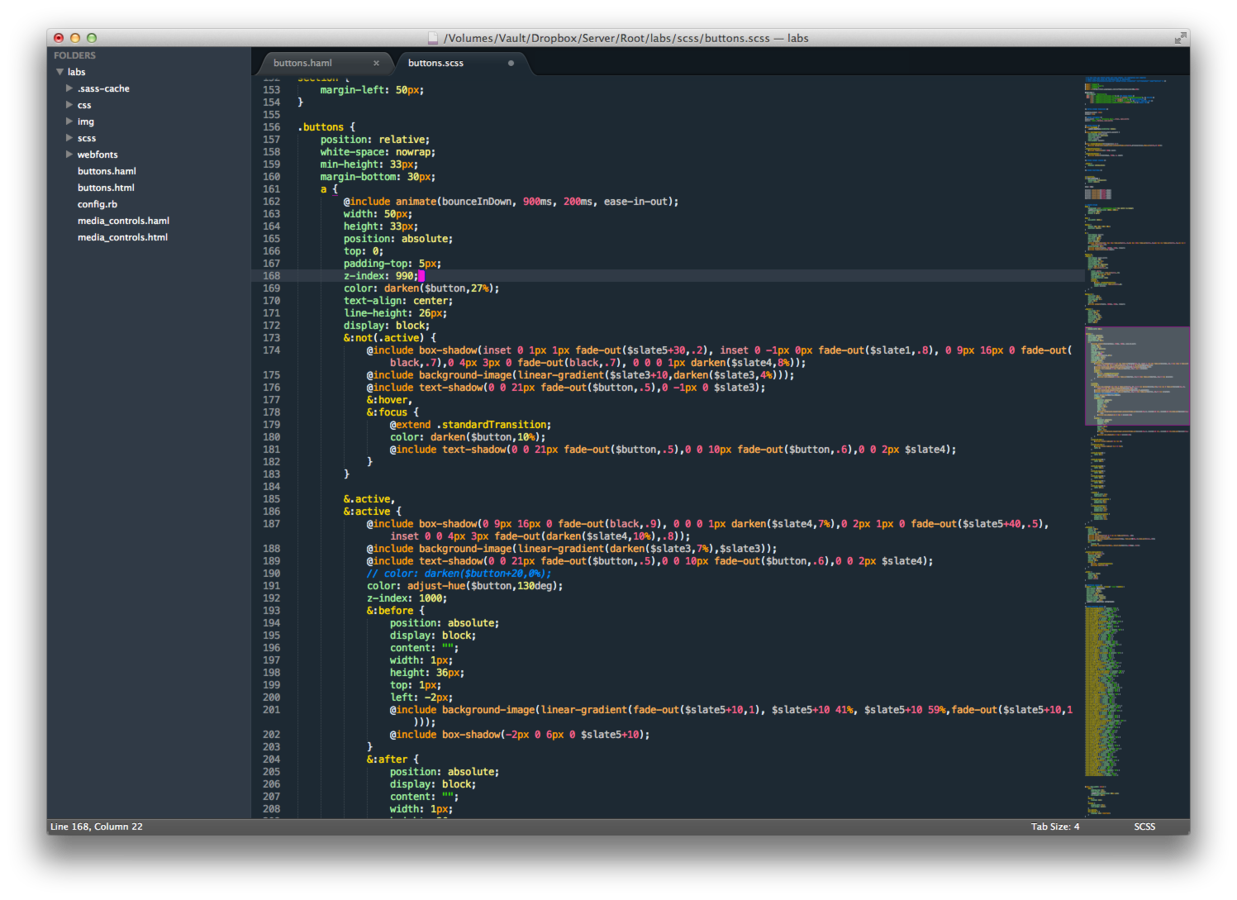This screenshot has width=1237, height=900.
Task: Click the '&:after {' line
Action: pos(392,760)
